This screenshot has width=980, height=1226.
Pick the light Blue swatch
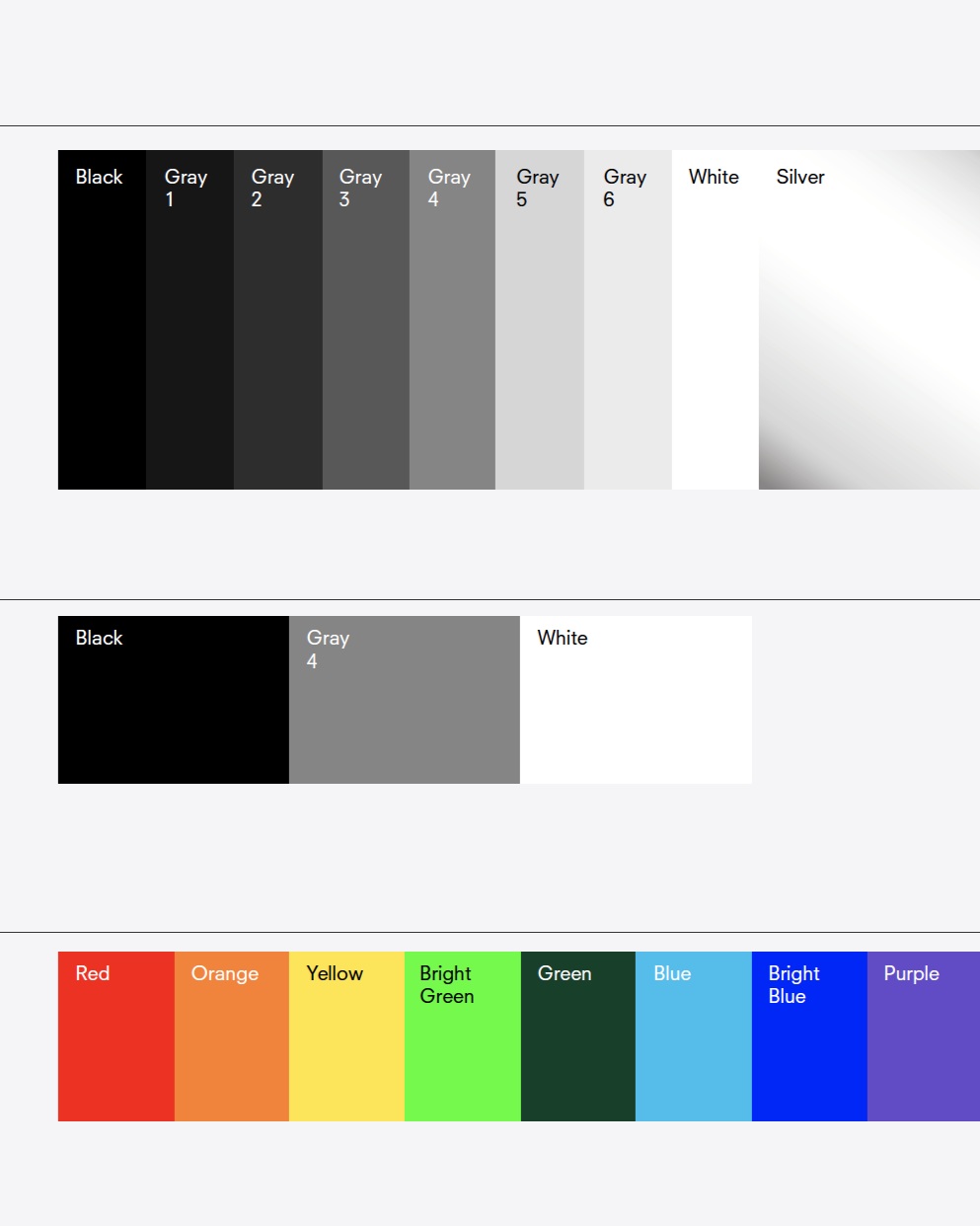(x=694, y=1036)
